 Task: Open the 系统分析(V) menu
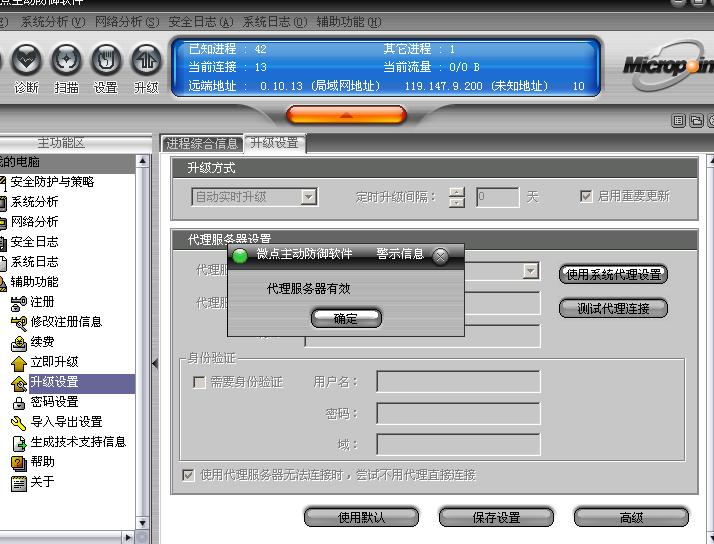click(x=53, y=22)
